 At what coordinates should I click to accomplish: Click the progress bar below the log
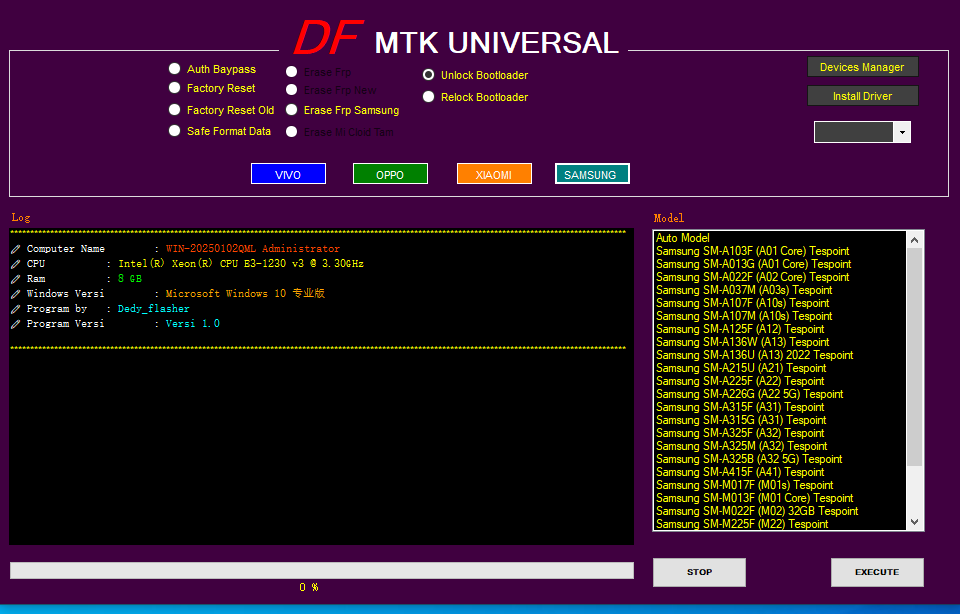[321, 571]
